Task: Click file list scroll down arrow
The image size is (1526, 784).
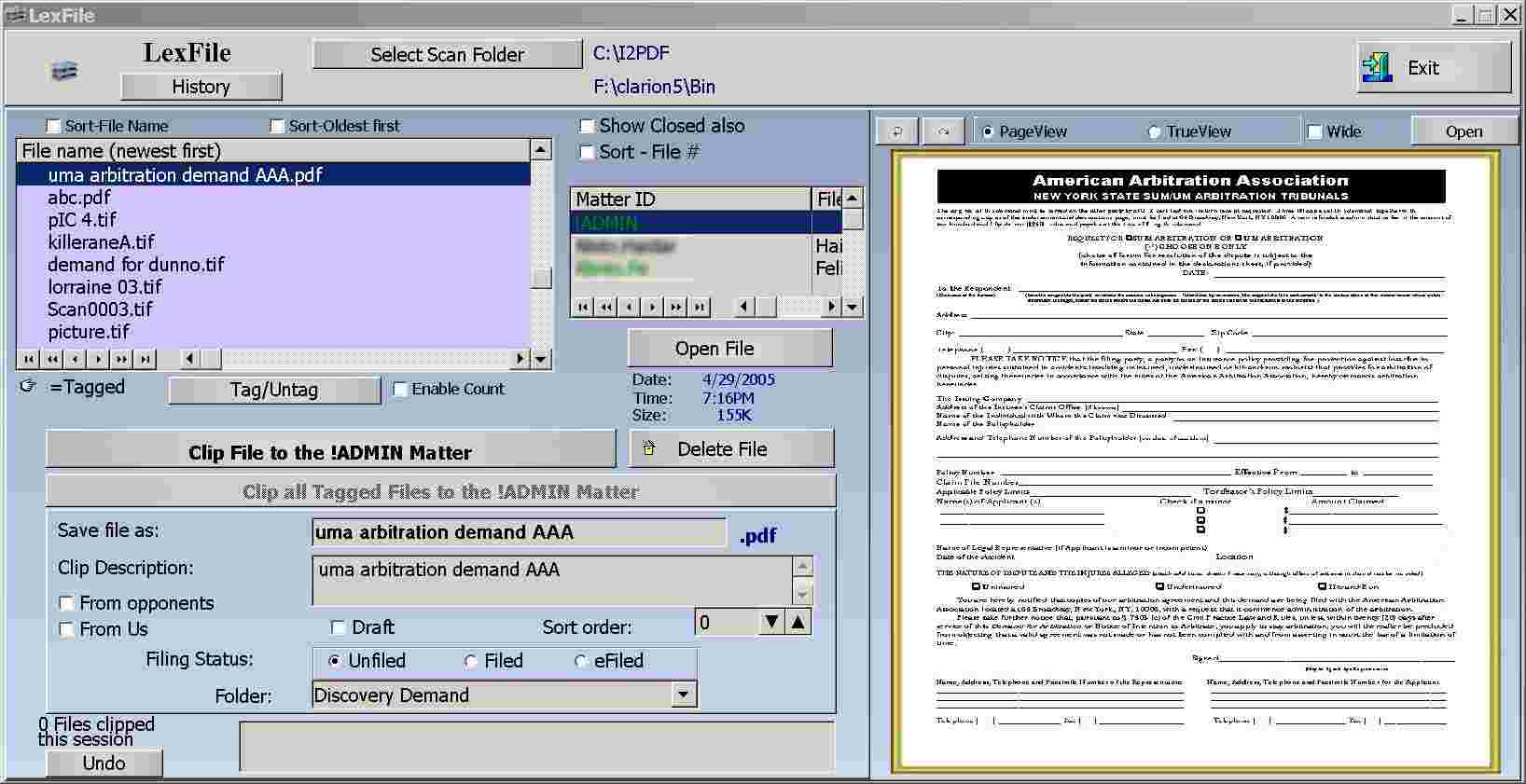Action: [541, 359]
